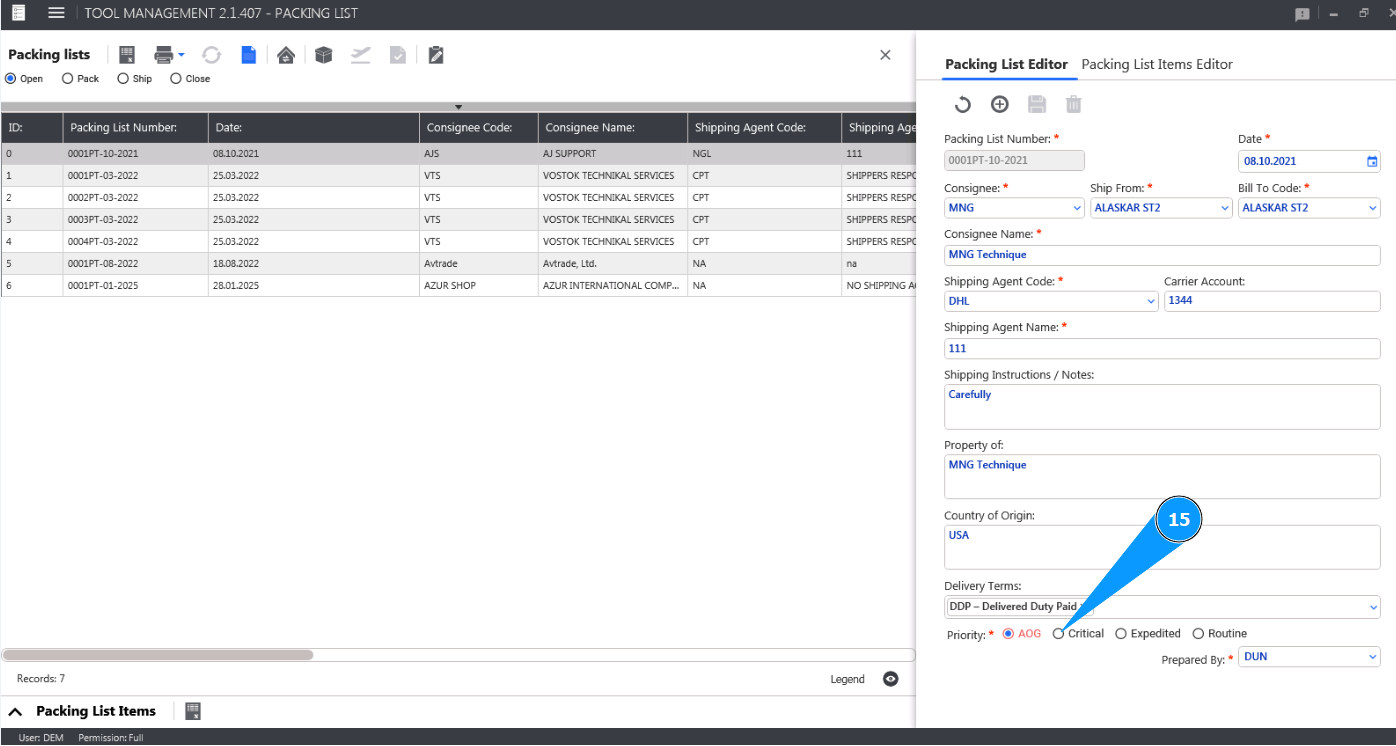This screenshot has height=746, width=1396.
Task: Choose the Routine priority radio button
Action: [x=1198, y=634]
